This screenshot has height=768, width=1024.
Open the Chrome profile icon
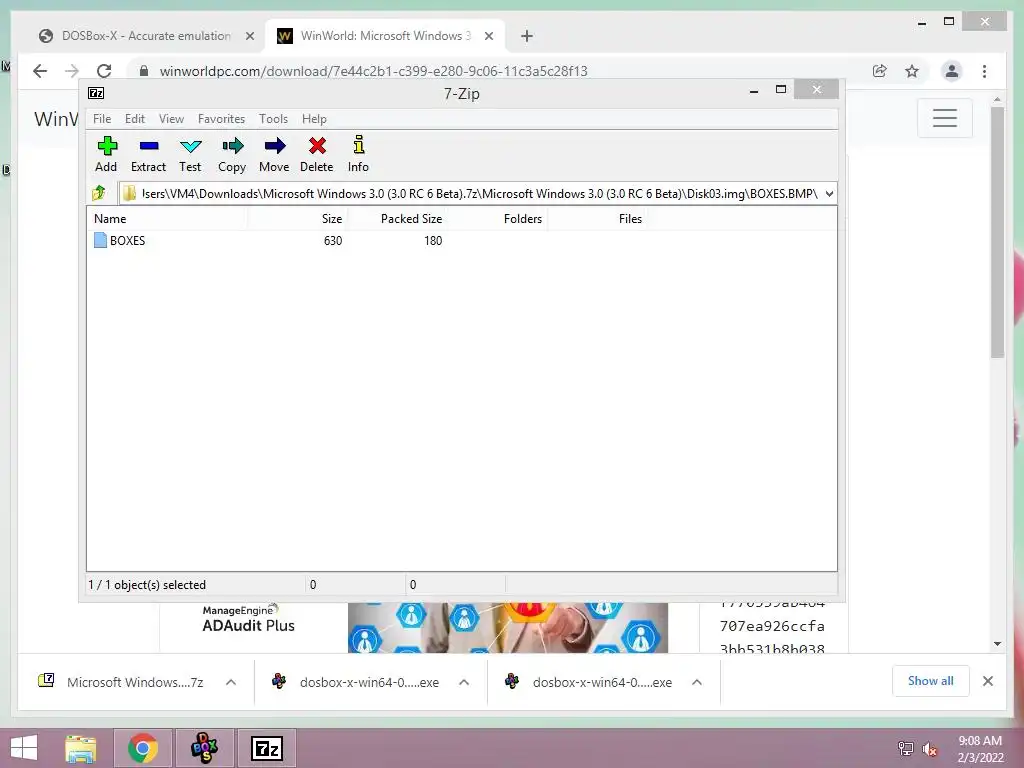[952, 71]
